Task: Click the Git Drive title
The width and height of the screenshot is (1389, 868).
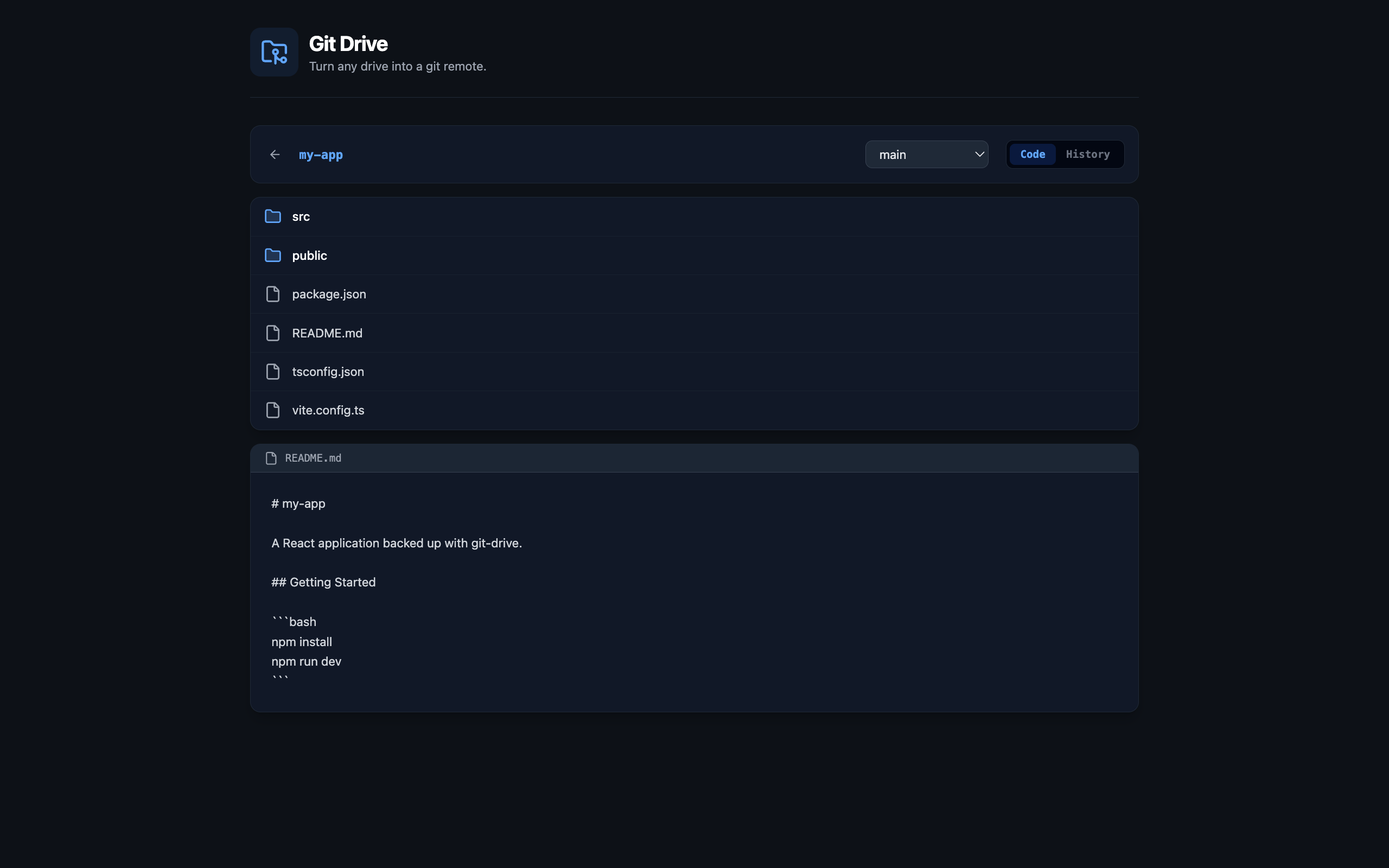Action: coord(348,43)
